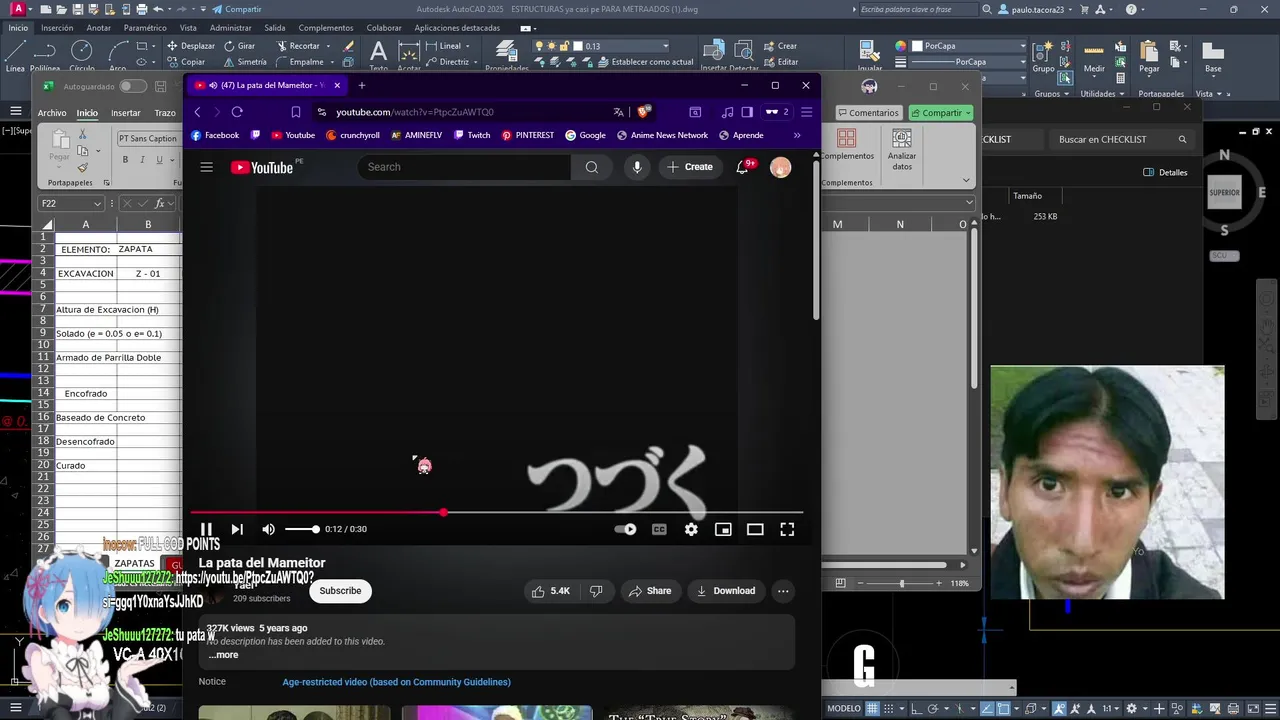Open YouTube player settings gear
1280x720 pixels.
[x=691, y=529]
